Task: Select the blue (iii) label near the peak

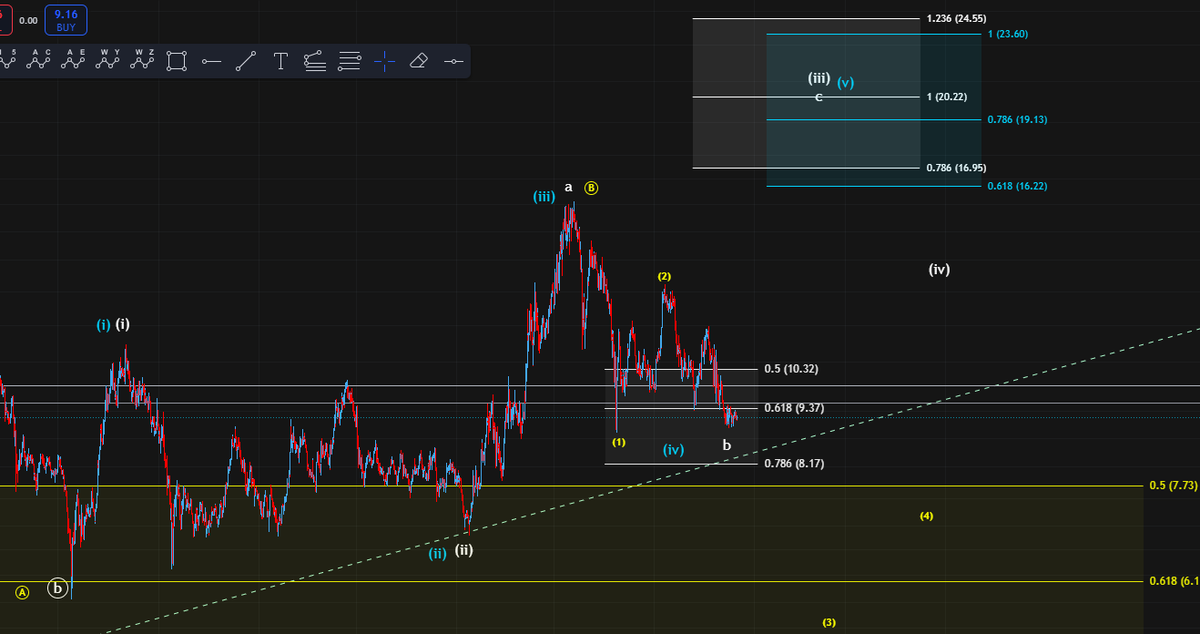Action: click(x=544, y=197)
